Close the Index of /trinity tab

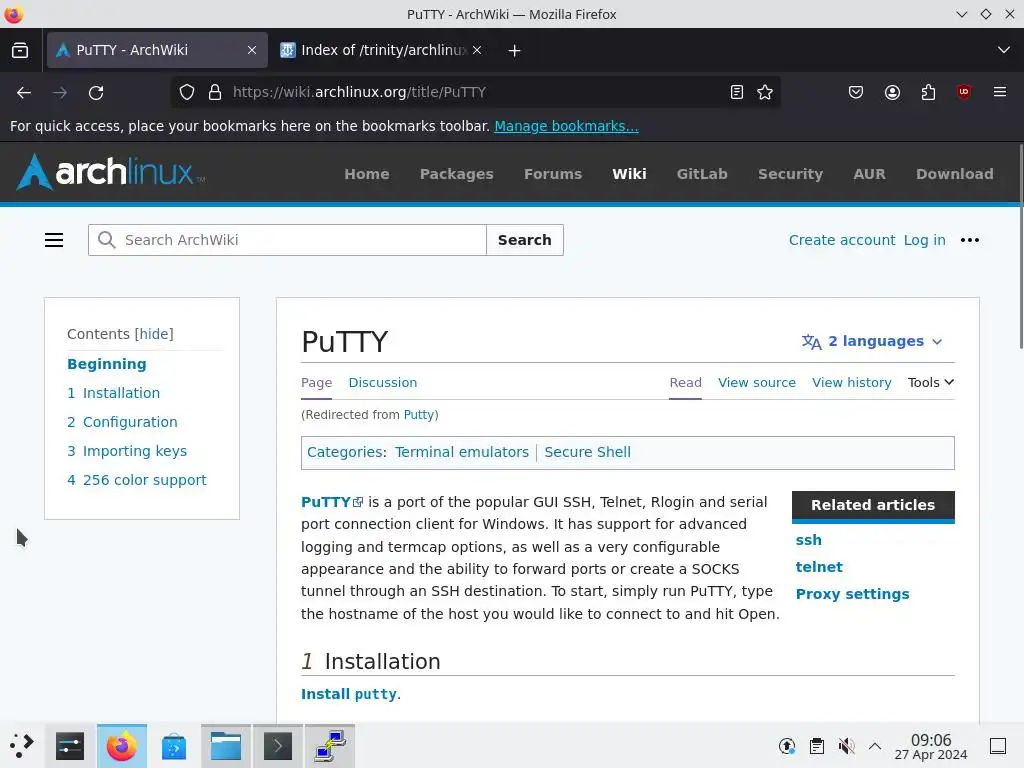pos(477,50)
